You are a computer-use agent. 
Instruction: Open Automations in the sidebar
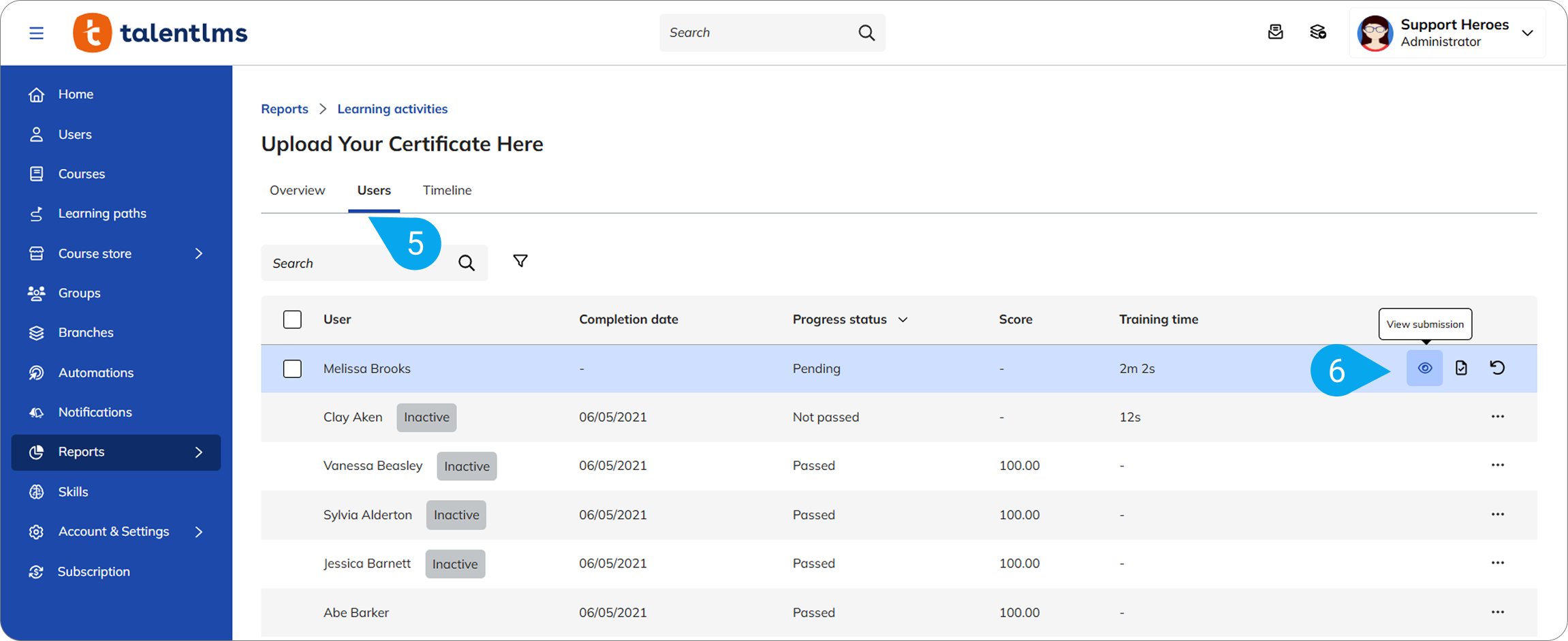pos(95,373)
